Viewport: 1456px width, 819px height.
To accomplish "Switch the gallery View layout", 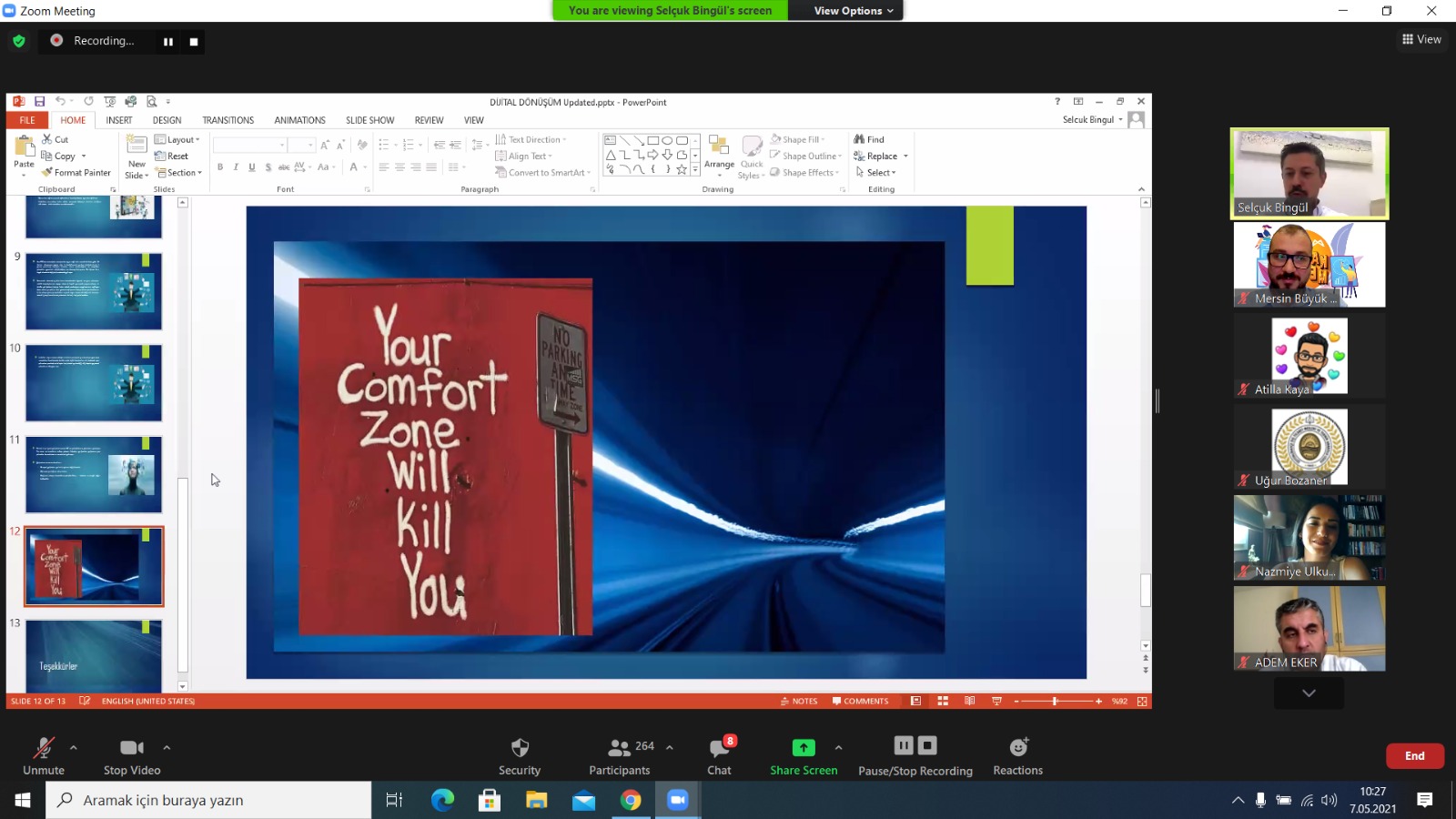I will [x=1421, y=39].
